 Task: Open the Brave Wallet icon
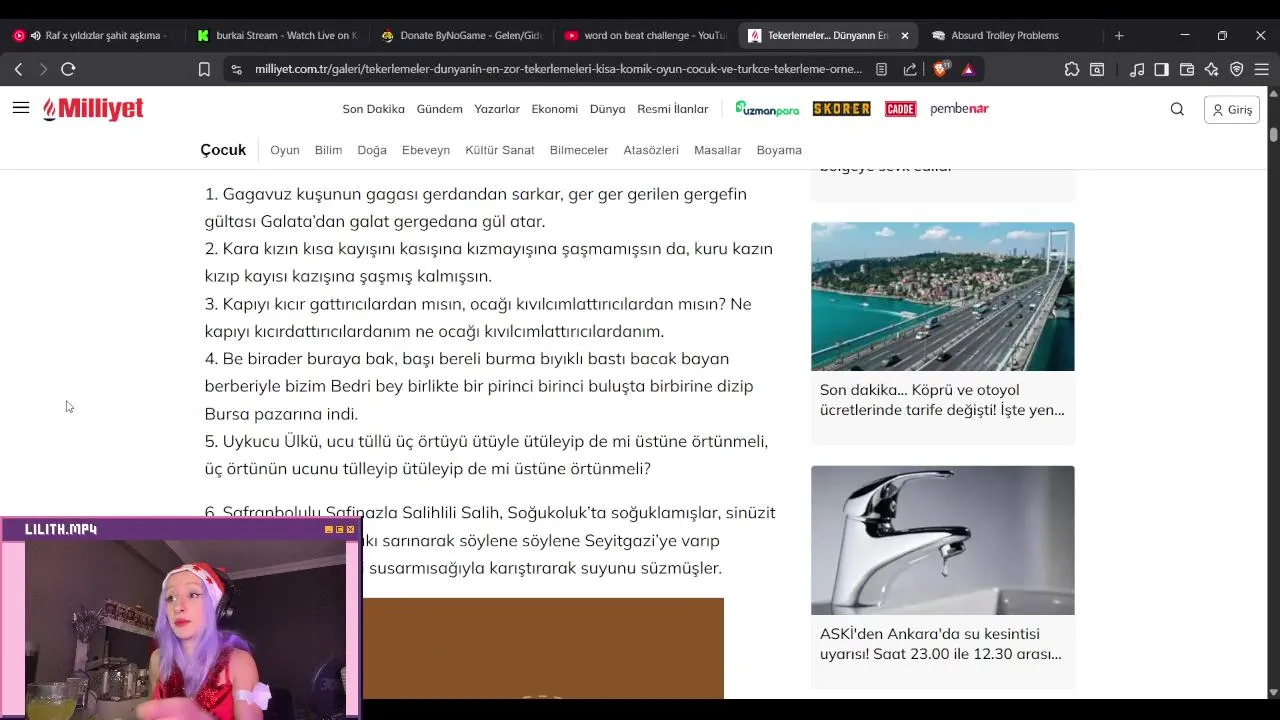(x=1187, y=69)
